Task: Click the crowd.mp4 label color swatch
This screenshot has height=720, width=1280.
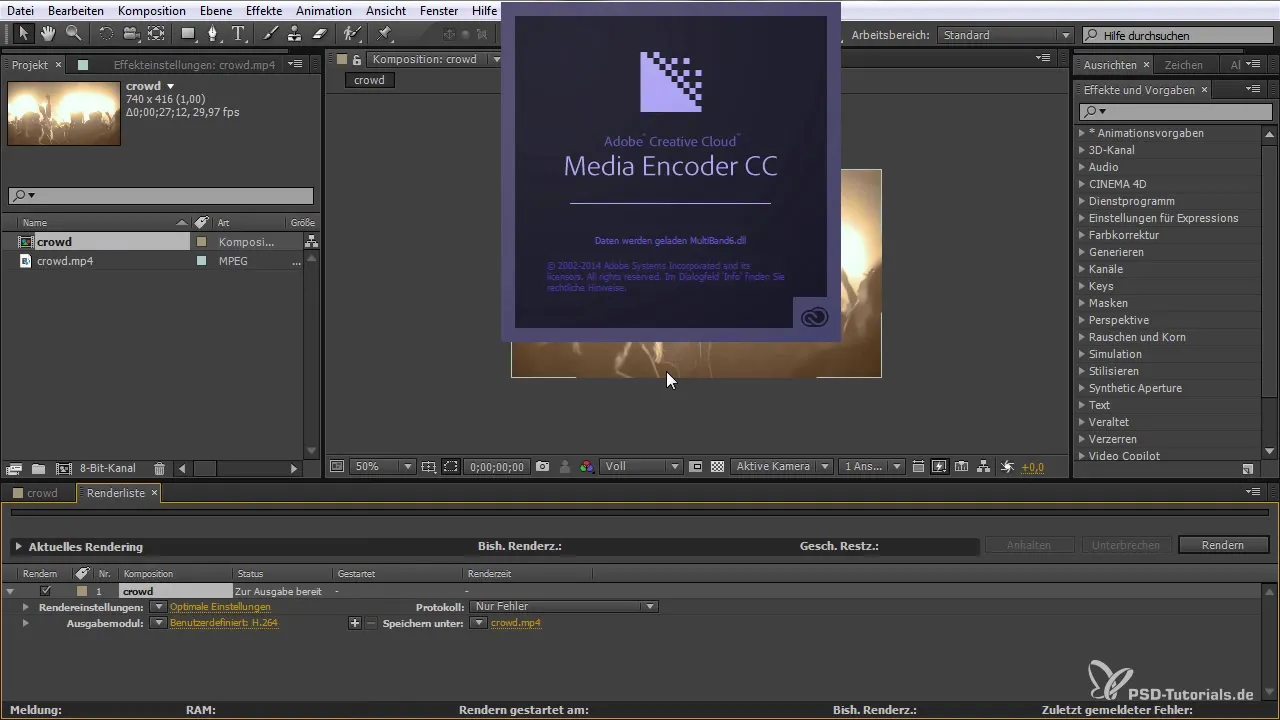Action: (201, 261)
